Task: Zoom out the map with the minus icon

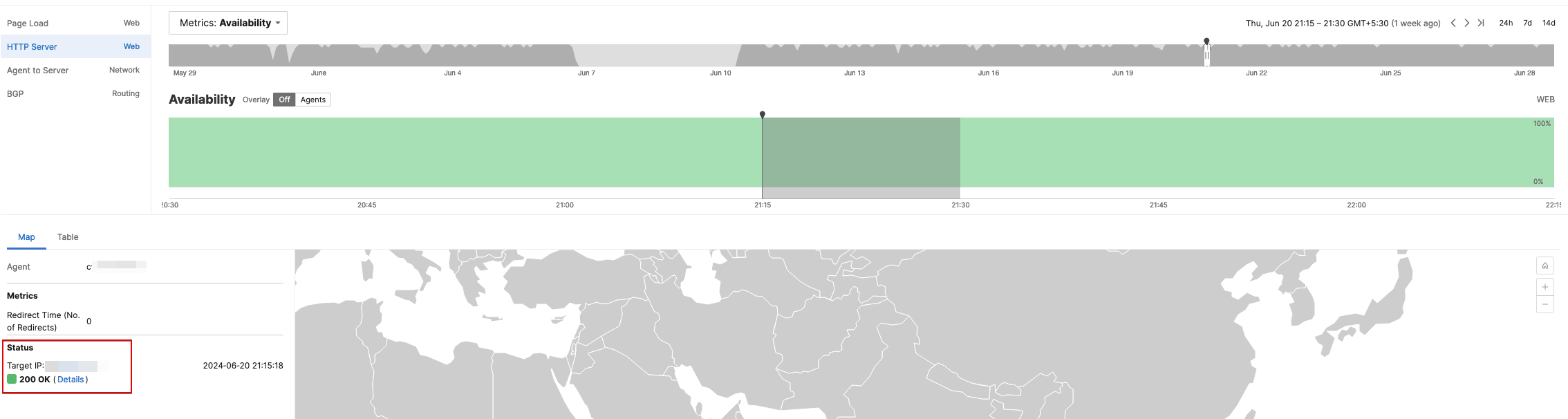Action: pyautogui.click(x=1545, y=304)
